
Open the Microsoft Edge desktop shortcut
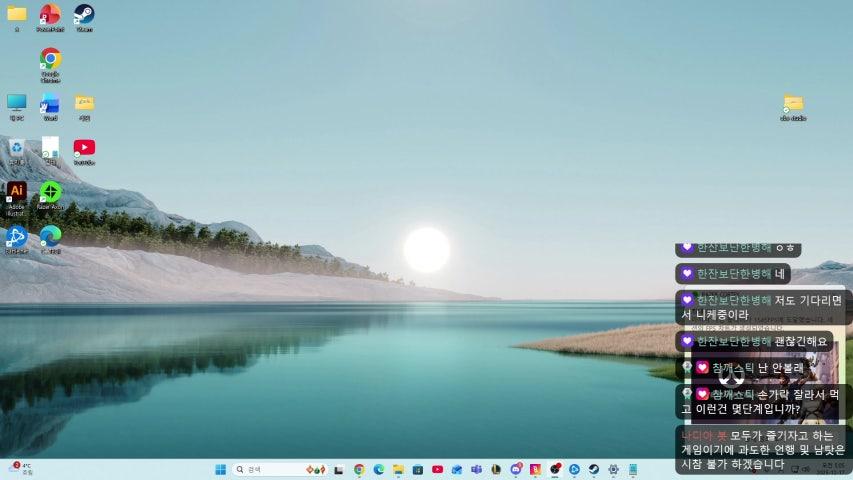[x=50, y=235]
